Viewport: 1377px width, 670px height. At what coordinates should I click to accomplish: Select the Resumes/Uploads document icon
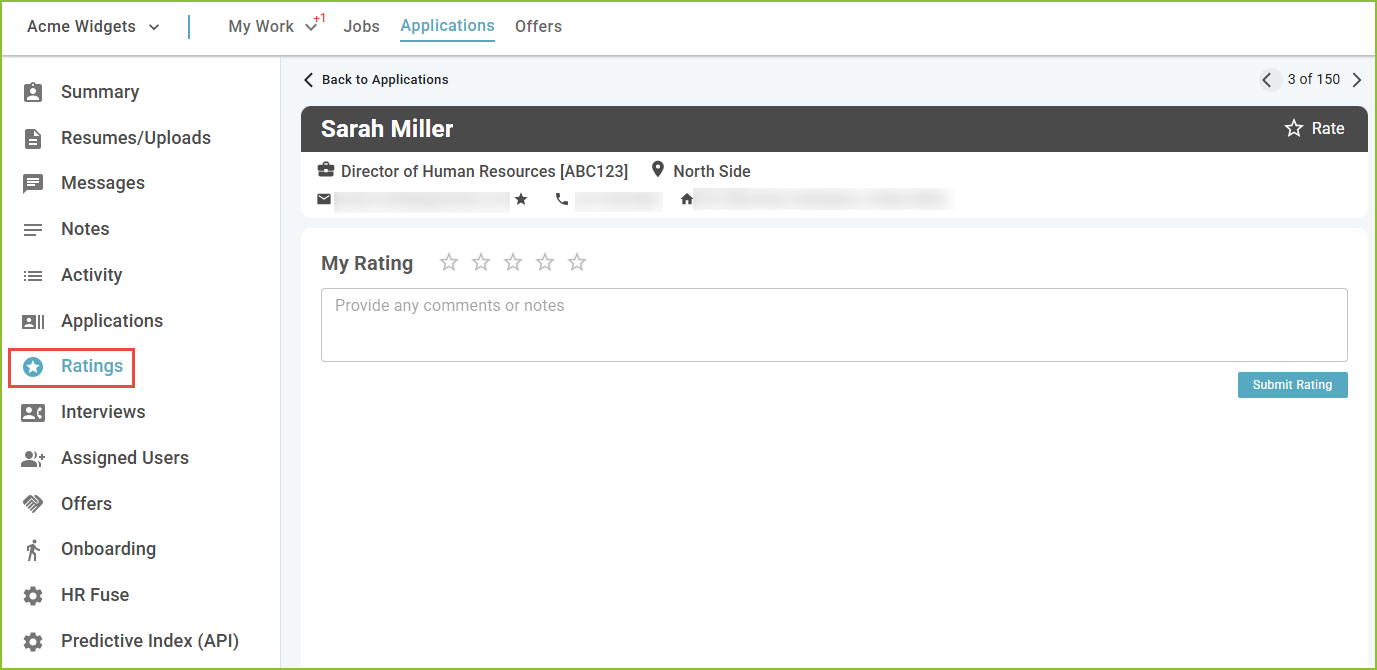(x=33, y=138)
